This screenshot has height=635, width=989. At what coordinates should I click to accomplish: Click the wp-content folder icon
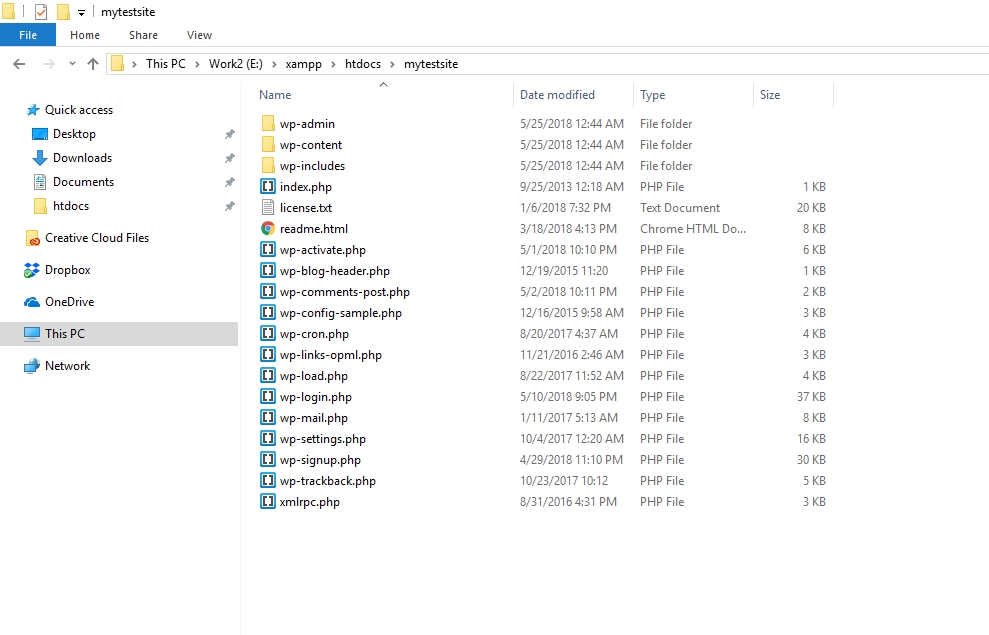[x=268, y=144]
